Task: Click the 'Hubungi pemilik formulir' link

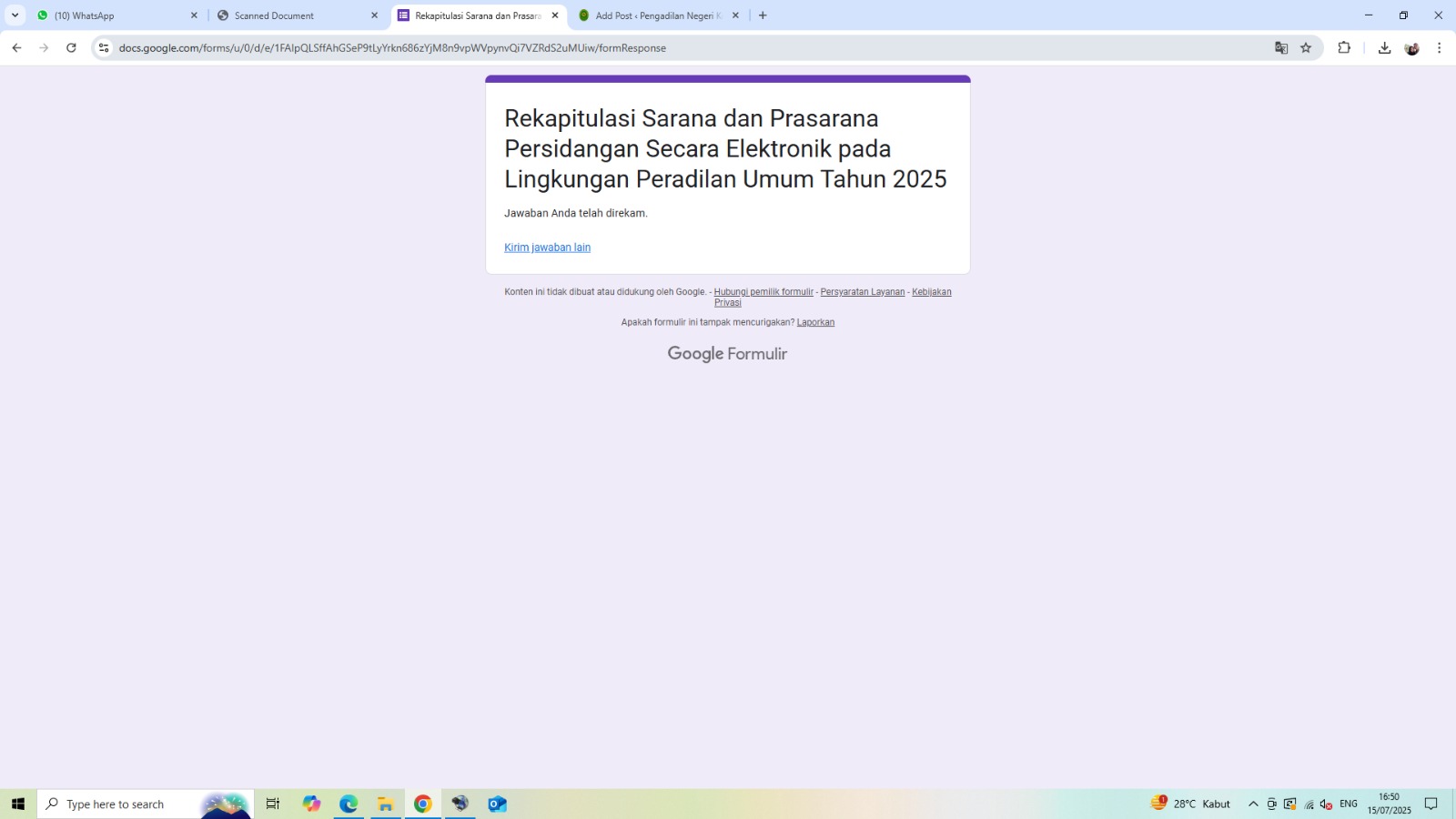Action: point(763,292)
